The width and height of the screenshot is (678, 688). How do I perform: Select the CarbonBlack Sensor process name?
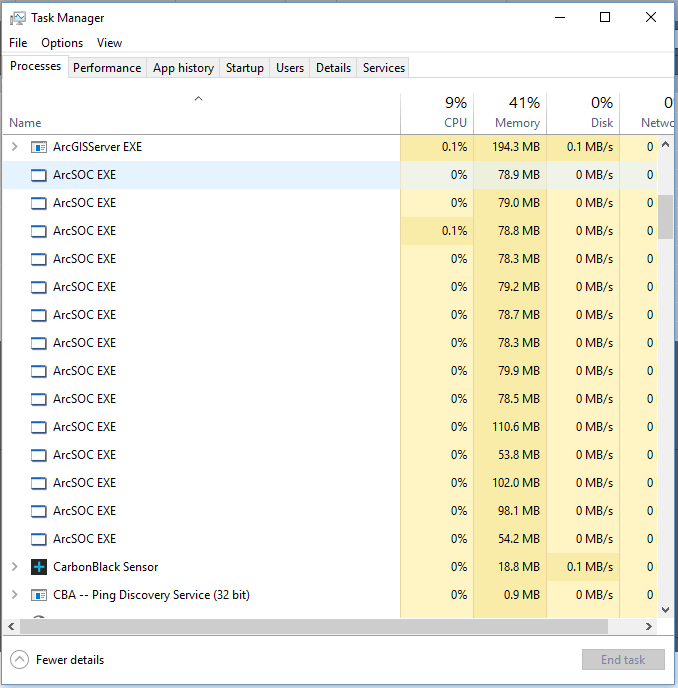105,567
